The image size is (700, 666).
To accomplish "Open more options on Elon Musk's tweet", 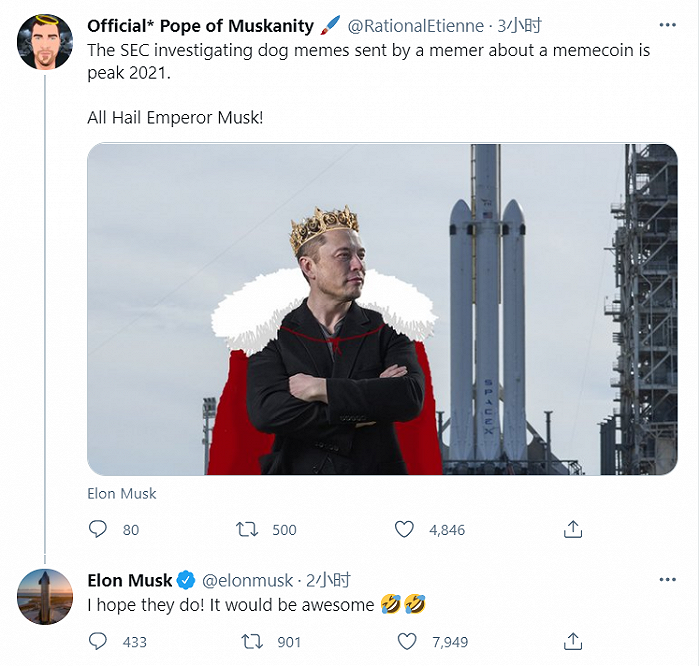I will click(x=667, y=580).
